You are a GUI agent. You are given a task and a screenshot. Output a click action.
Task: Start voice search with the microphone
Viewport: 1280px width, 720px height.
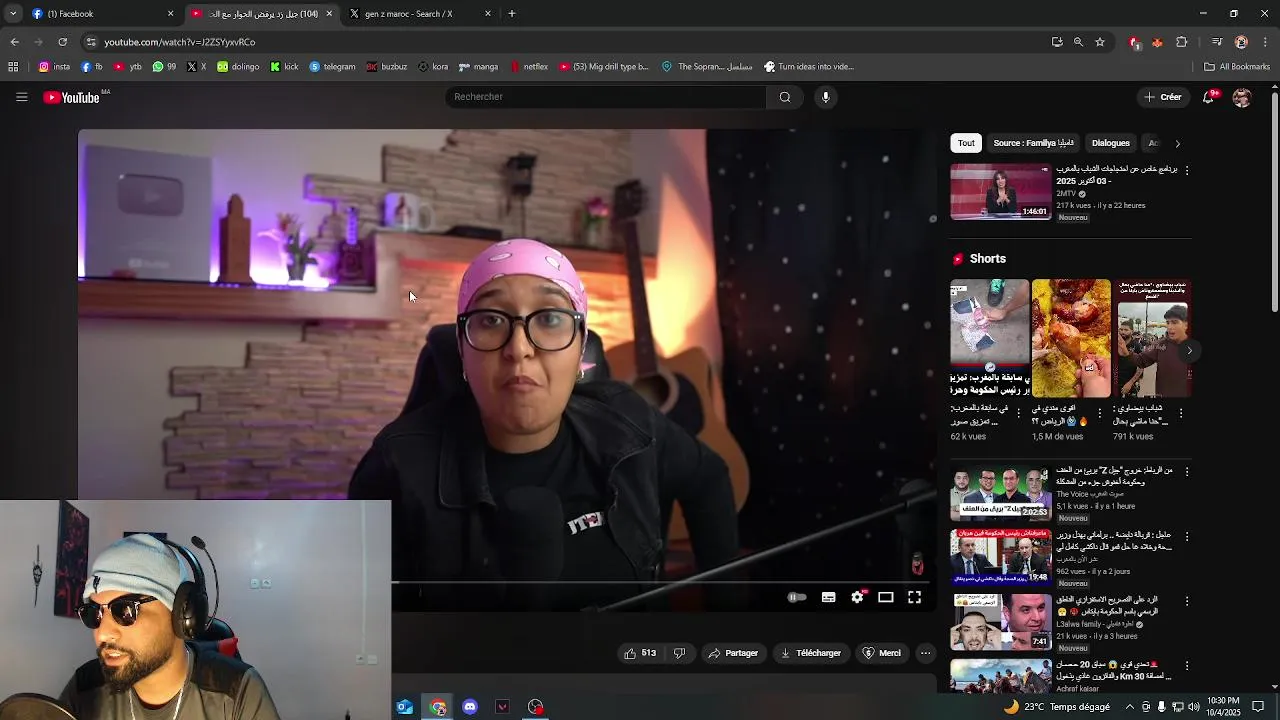pos(825,97)
